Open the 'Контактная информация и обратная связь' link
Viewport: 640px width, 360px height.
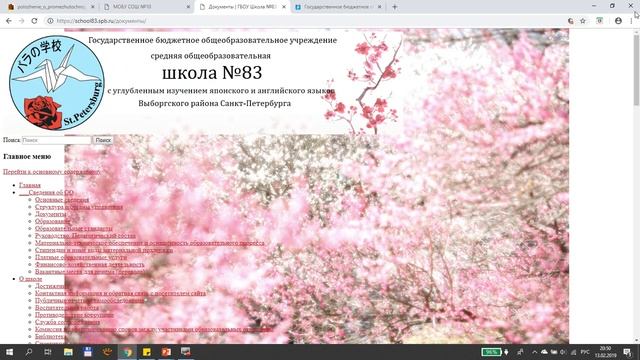point(120,293)
